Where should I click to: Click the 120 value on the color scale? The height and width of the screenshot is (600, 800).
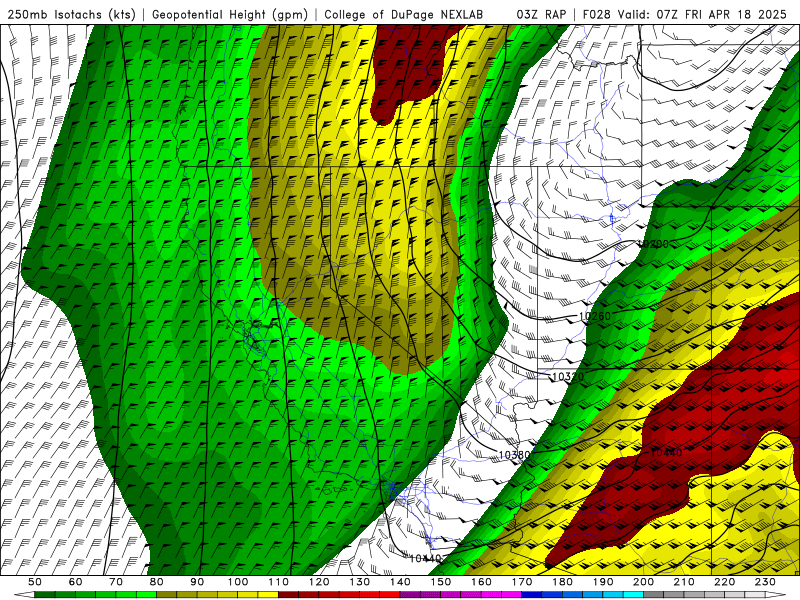pos(319,582)
